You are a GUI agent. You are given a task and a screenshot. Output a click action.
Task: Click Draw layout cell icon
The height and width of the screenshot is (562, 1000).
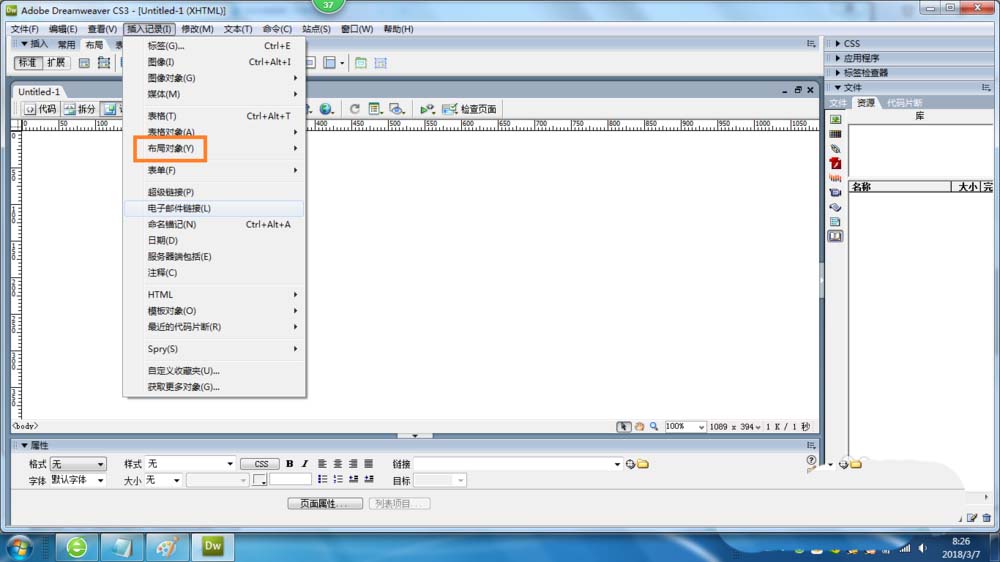coord(381,63)
